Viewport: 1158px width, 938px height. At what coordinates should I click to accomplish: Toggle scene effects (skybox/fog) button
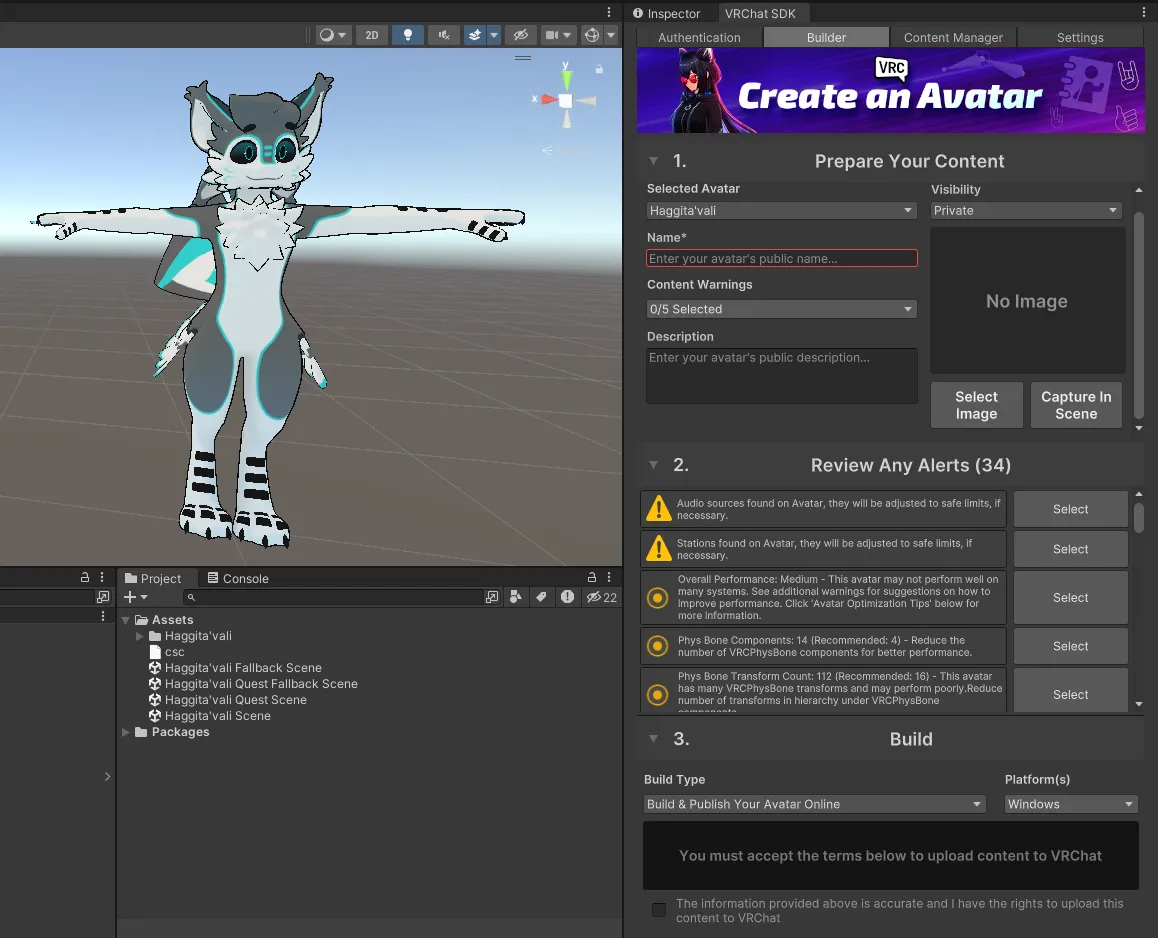(x=474, y=35)
